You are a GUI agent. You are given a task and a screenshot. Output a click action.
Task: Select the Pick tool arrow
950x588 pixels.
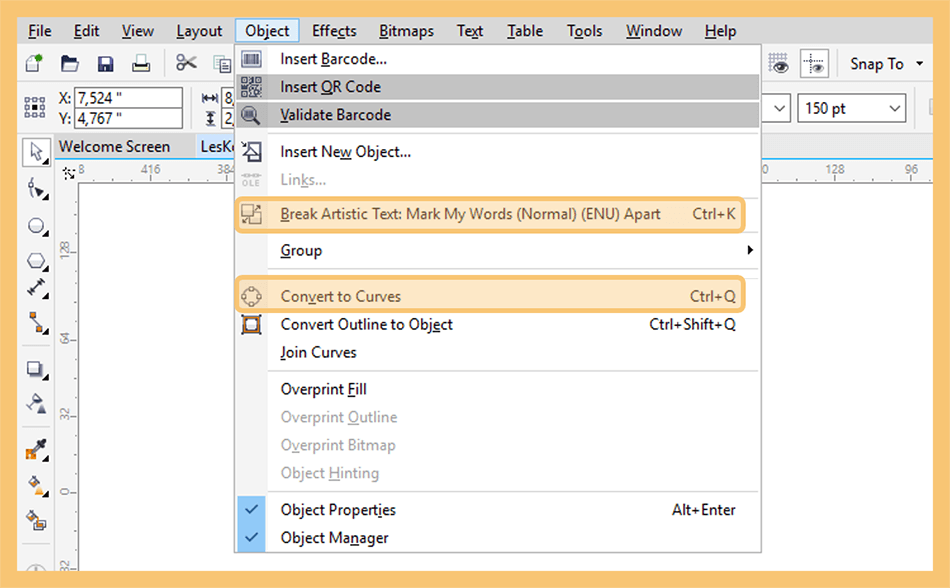(36, 151)
